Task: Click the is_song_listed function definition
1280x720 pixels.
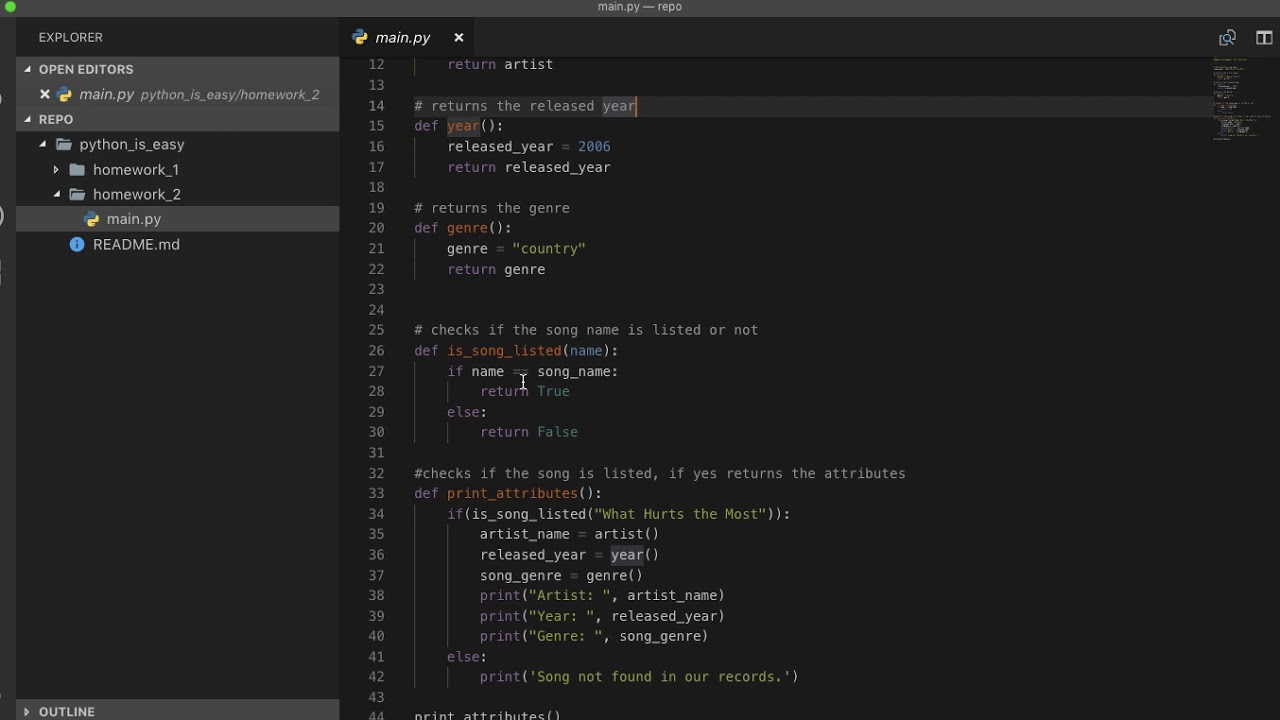Action: coord(516,351)
